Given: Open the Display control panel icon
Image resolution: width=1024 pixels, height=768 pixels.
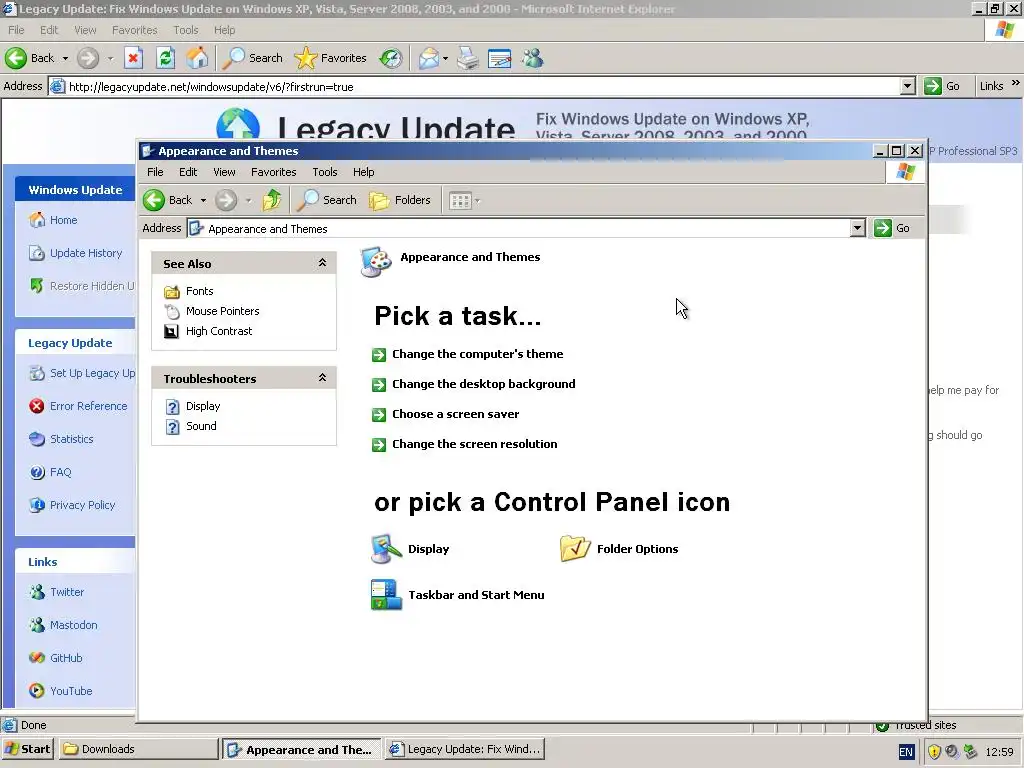Looking at the screenshot, I should (410, 549).
